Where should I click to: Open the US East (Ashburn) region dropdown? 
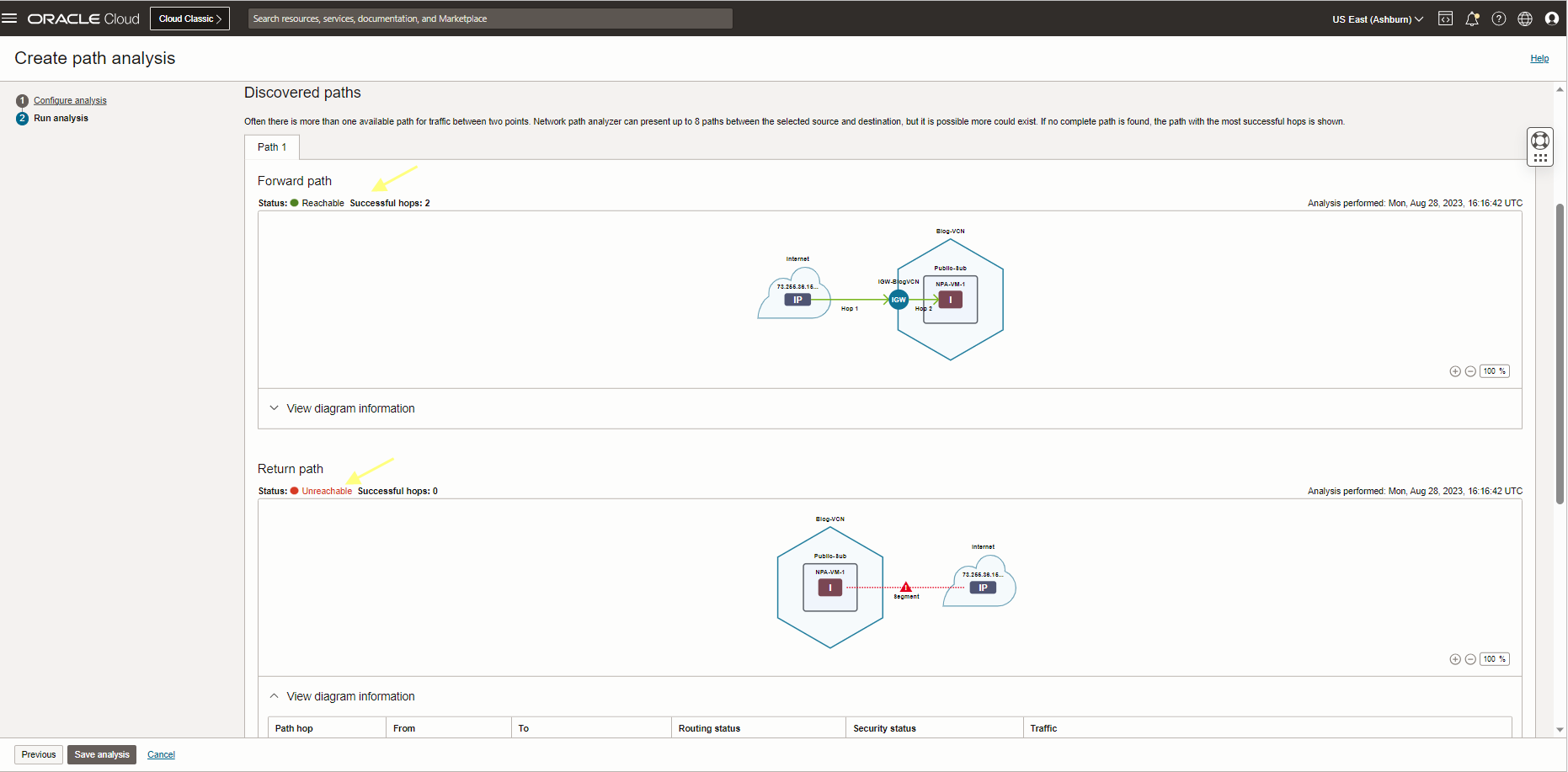(1377, 19)
